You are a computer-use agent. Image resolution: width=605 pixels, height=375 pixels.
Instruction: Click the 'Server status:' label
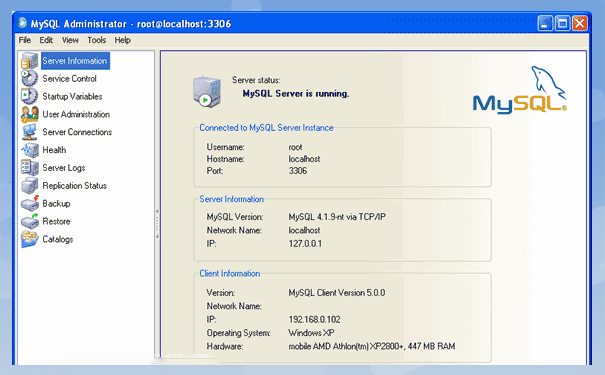click(256, 80)
